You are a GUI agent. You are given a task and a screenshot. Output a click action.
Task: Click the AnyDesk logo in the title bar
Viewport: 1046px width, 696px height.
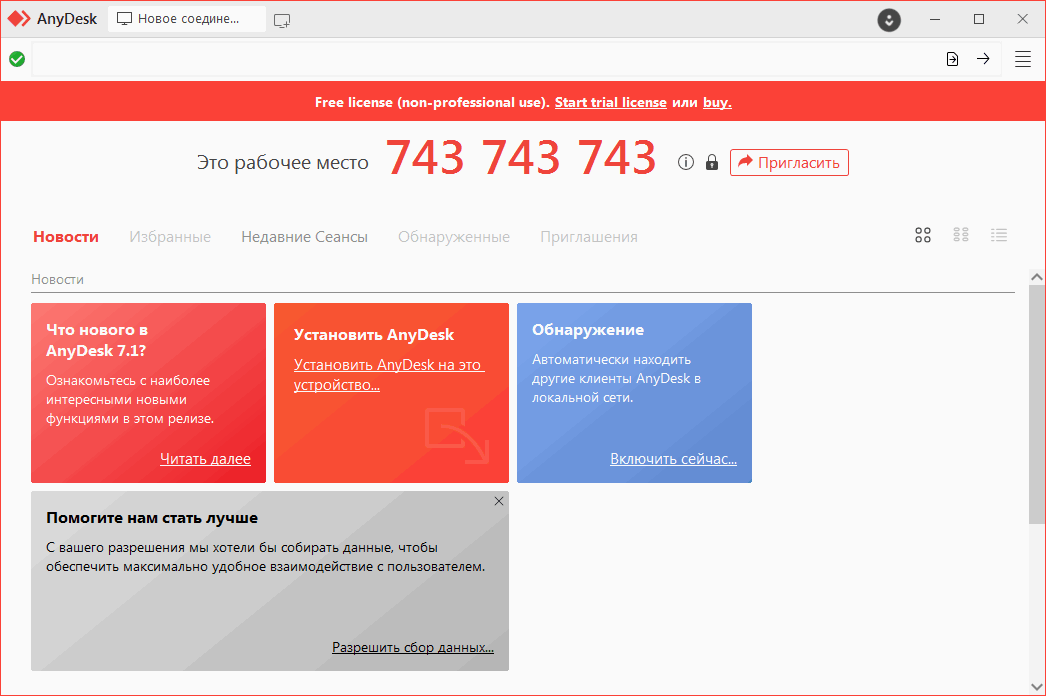point(19,19)
